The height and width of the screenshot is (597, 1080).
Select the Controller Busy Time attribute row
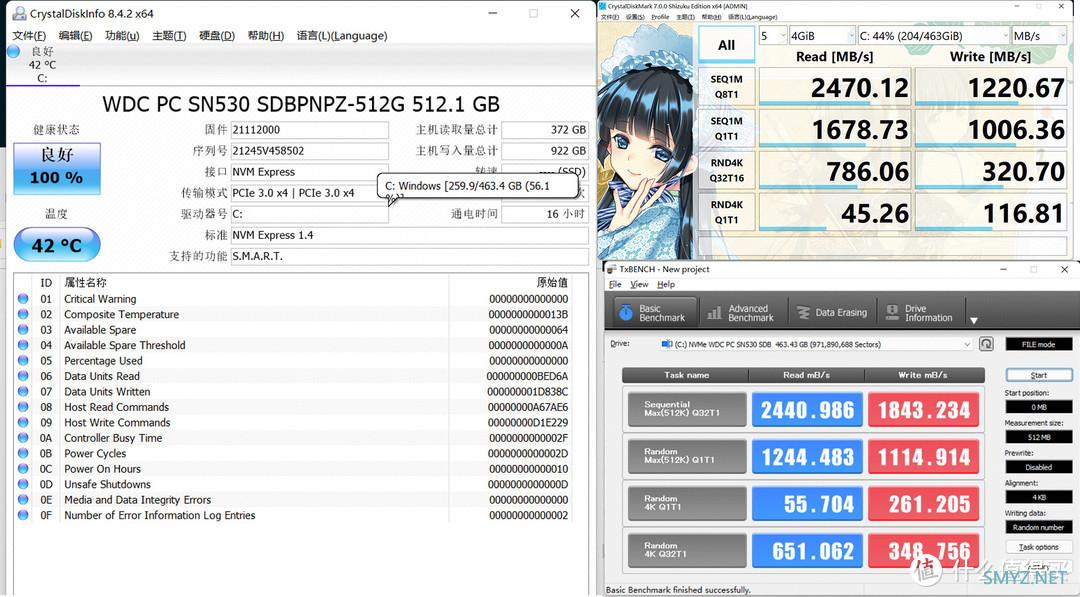click(295, 438)
